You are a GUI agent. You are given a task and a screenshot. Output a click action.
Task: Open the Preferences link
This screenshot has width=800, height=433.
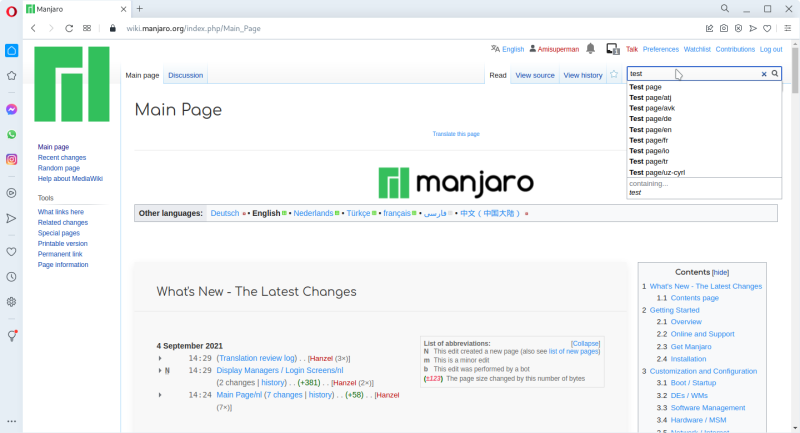tap(661, 49)
